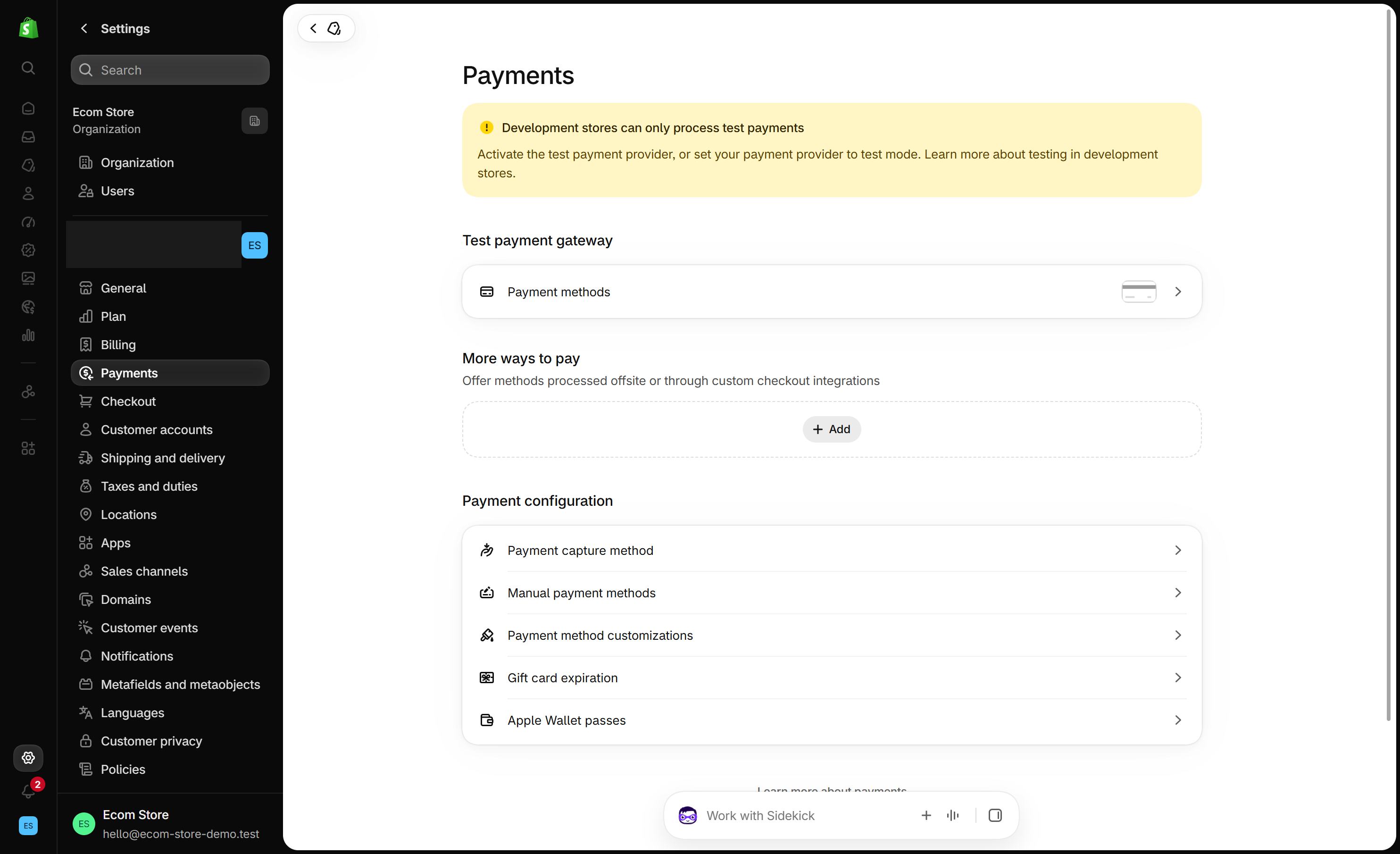Open Users under Organization
Image resolution: width=1400 pixels, height=854 pixels.
(170, 191)
